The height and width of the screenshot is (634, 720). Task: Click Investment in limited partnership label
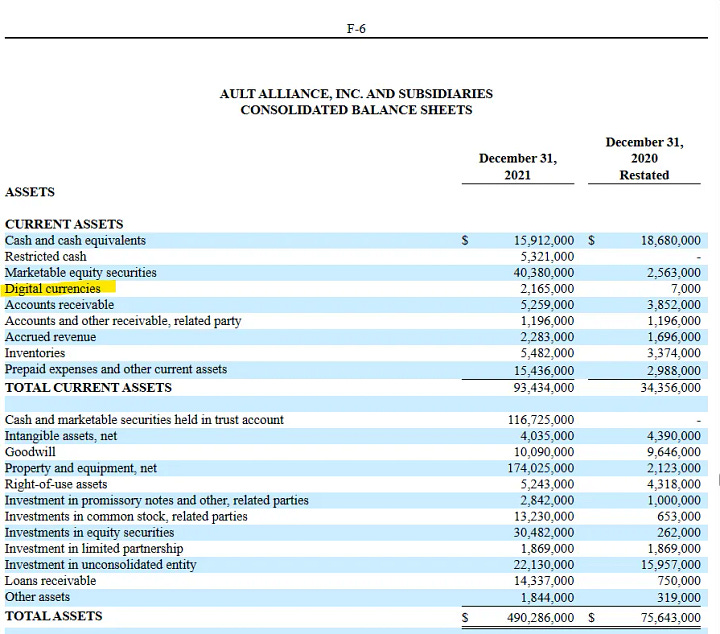[x=94, y=549]
